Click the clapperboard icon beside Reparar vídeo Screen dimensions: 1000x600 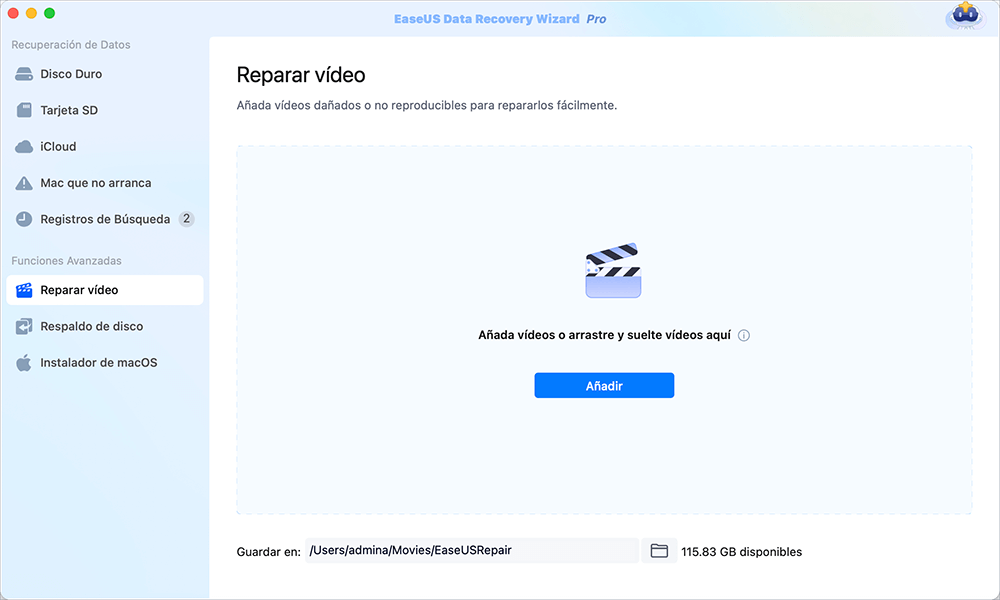click(24, 290)
